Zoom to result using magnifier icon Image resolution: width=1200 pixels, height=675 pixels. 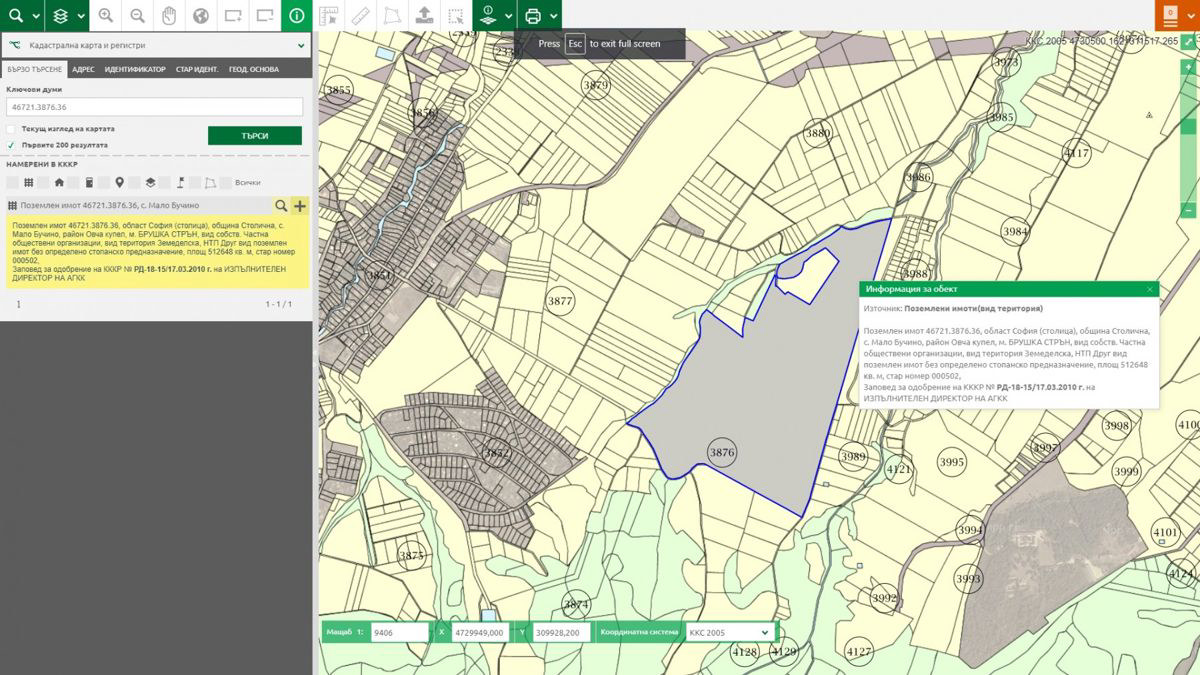click(281, 205)
